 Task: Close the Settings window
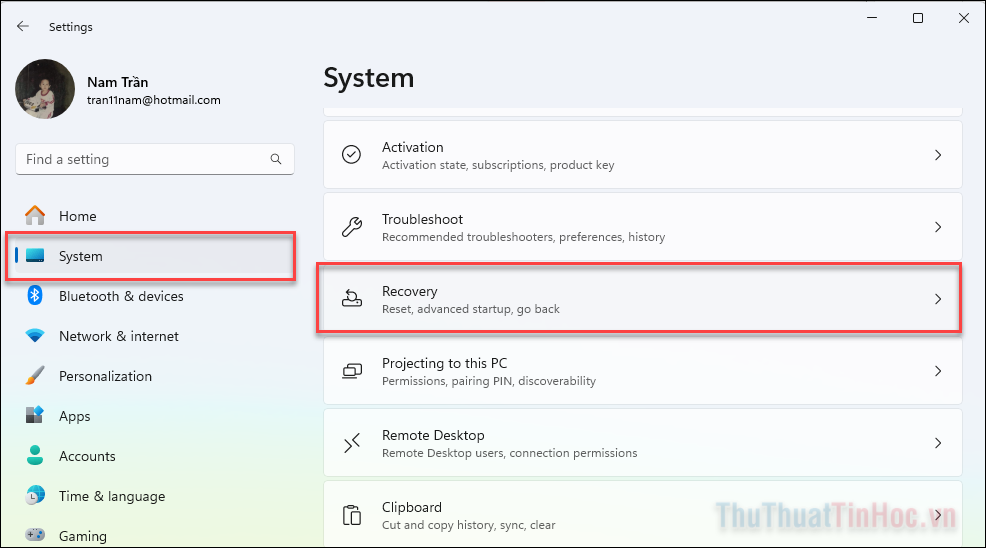click(963, 18)
